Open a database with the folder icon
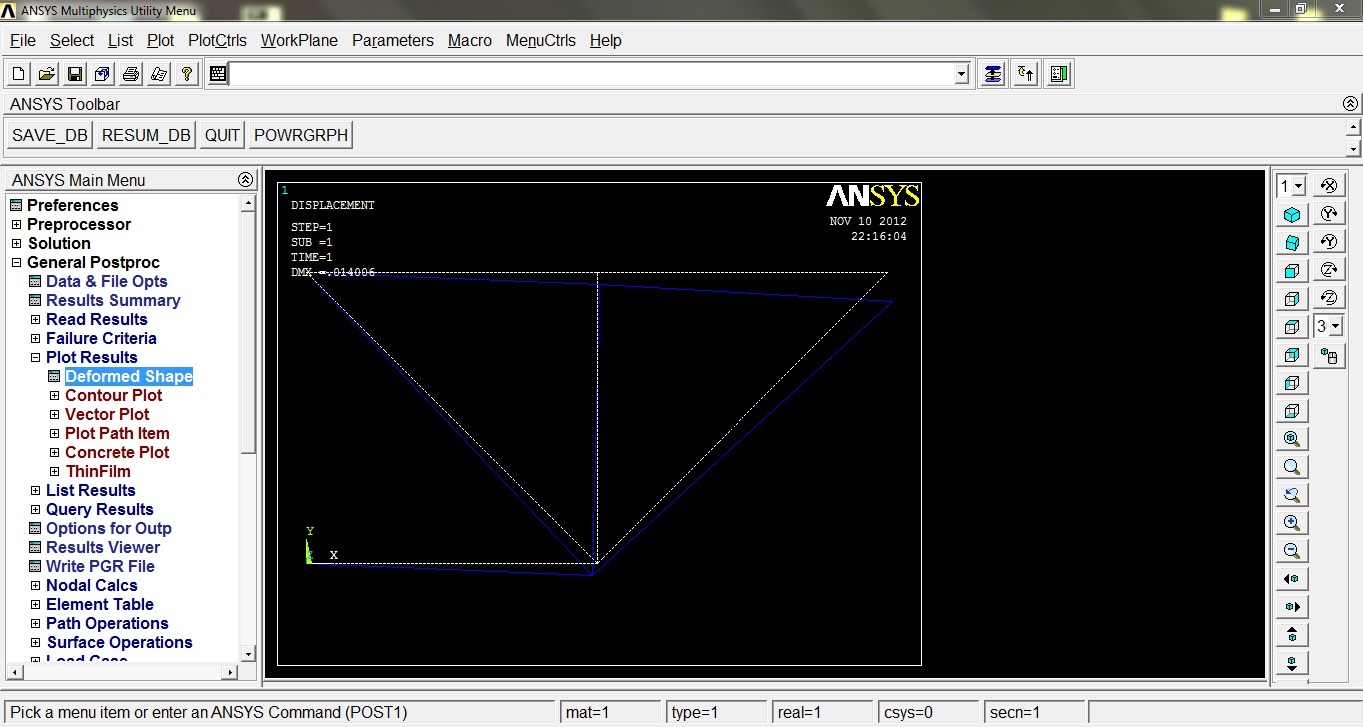1363x727 pixels. pyautogui.click(x=47, y=74)
